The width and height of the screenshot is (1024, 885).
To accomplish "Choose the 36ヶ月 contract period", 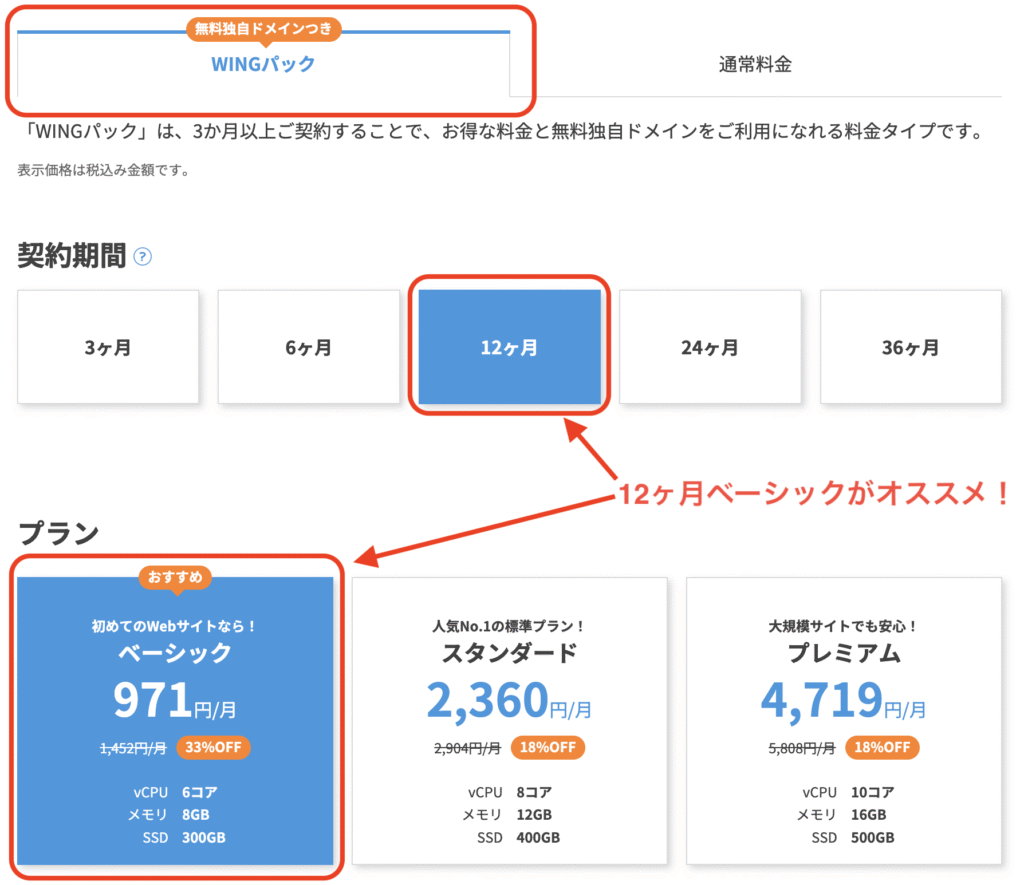I will click(910, 347).
